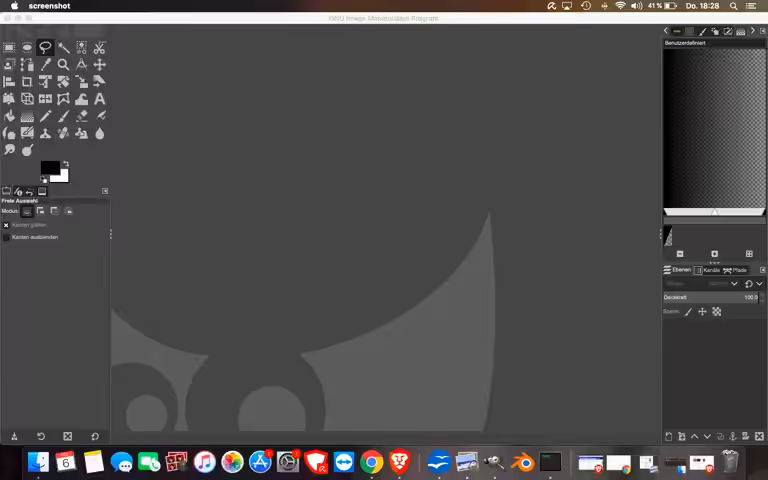Enable the Kanten ausblenden checkbox
Screen dimensions: 768x480
(x=6, y=237)
